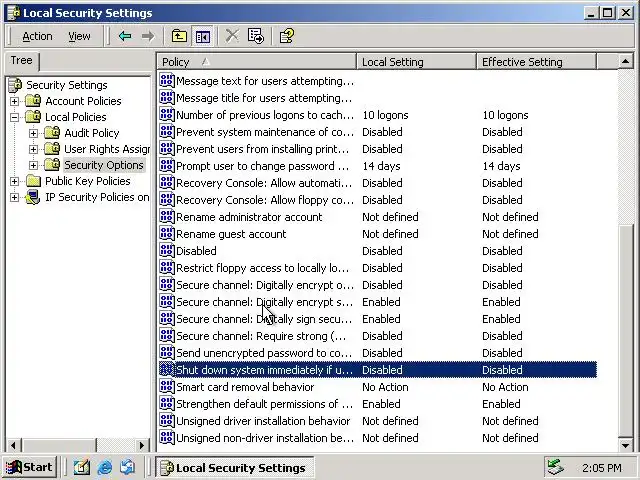Click the Internet Explorer quick launch icon
640x480 pixels.
(105, 467)
